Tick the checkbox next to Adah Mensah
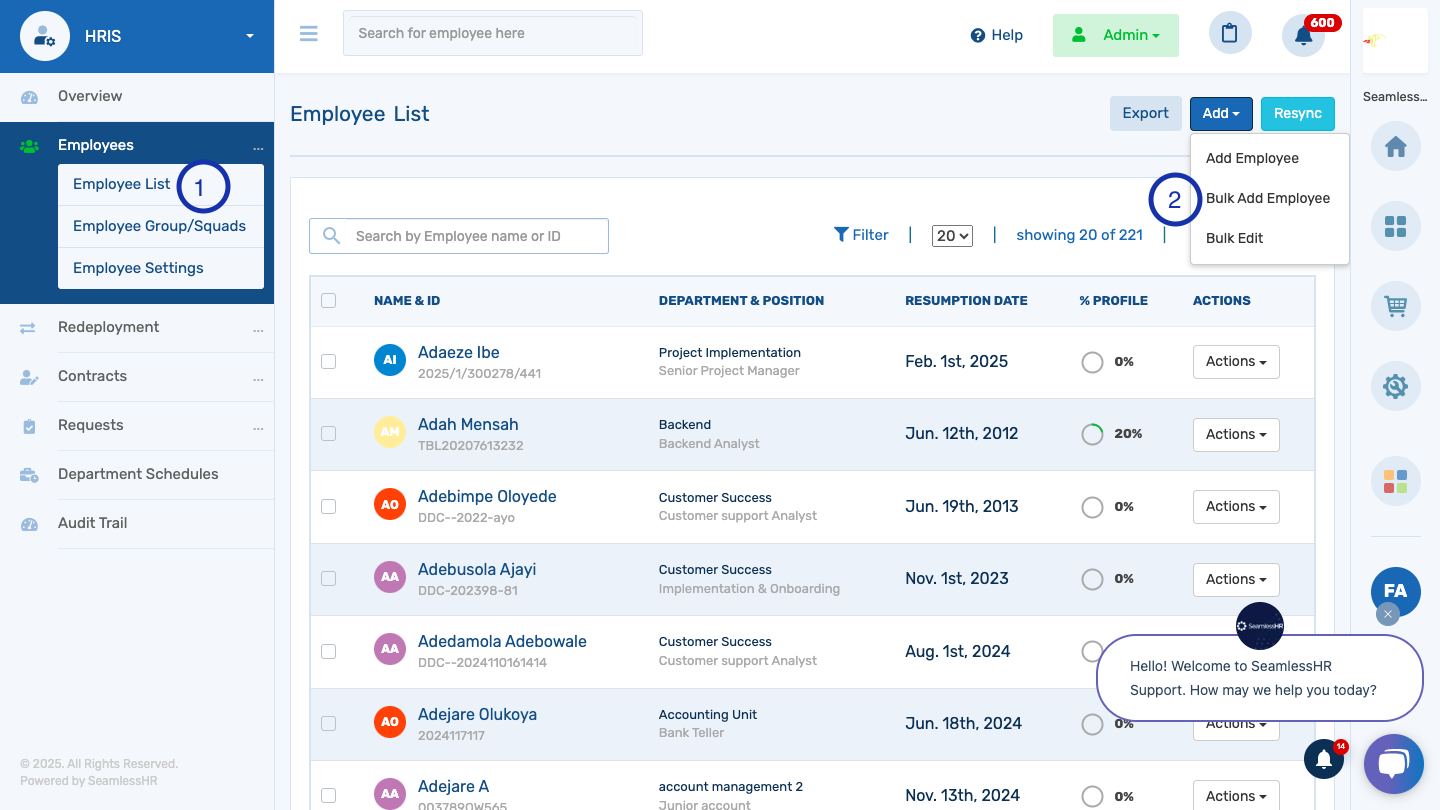 click(328, 433)
